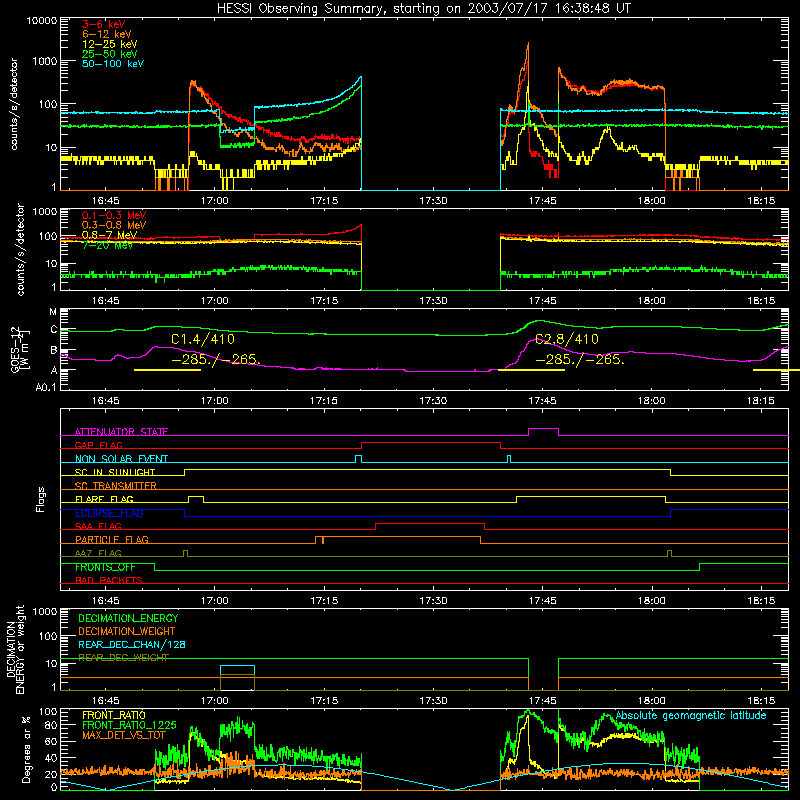
Task: Select the ATTENUATOR_STATE flag label
Action: [x=121, y=432]
